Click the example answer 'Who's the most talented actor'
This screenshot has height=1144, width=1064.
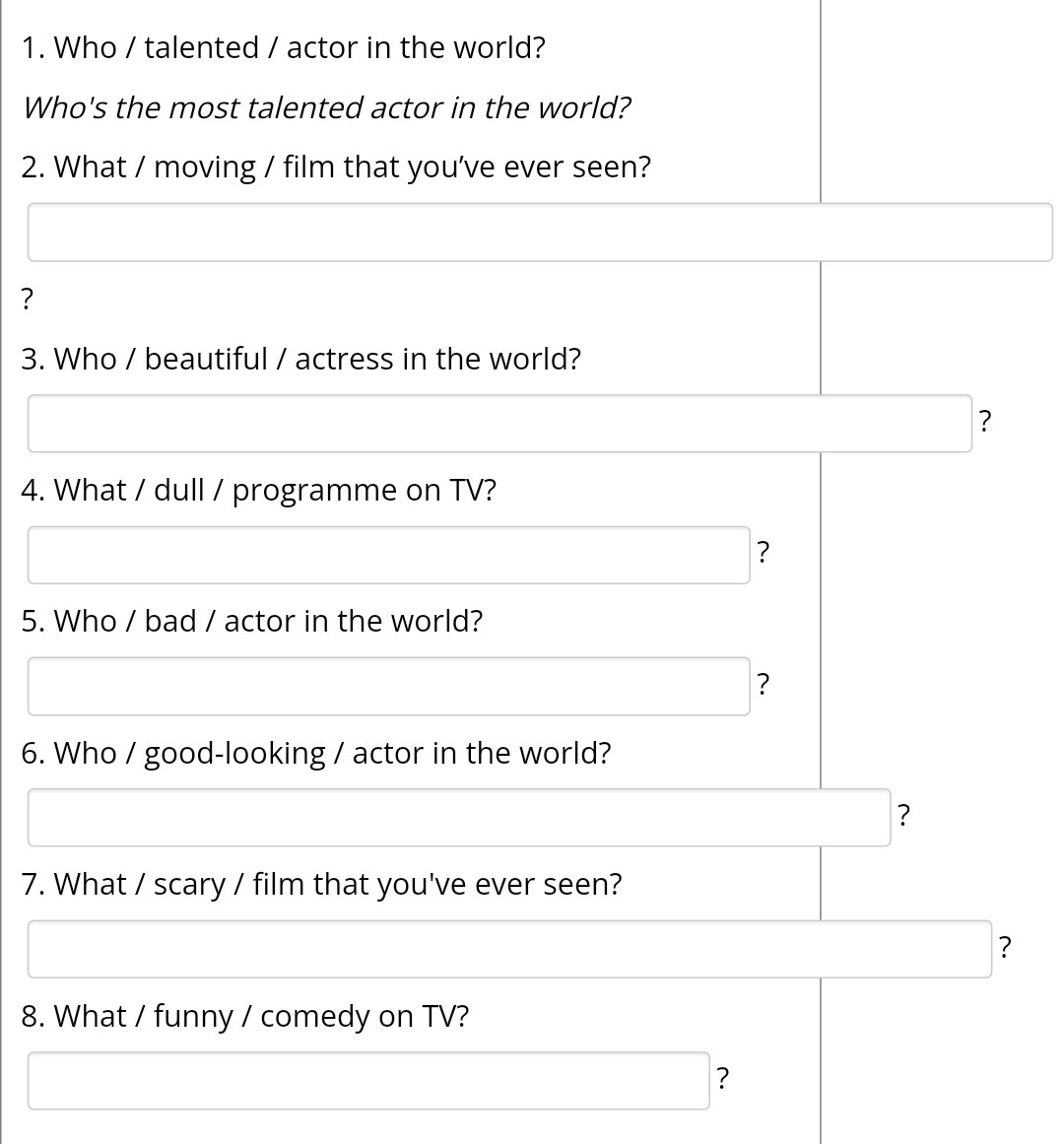pyautogui.click(x=327, y=107)
